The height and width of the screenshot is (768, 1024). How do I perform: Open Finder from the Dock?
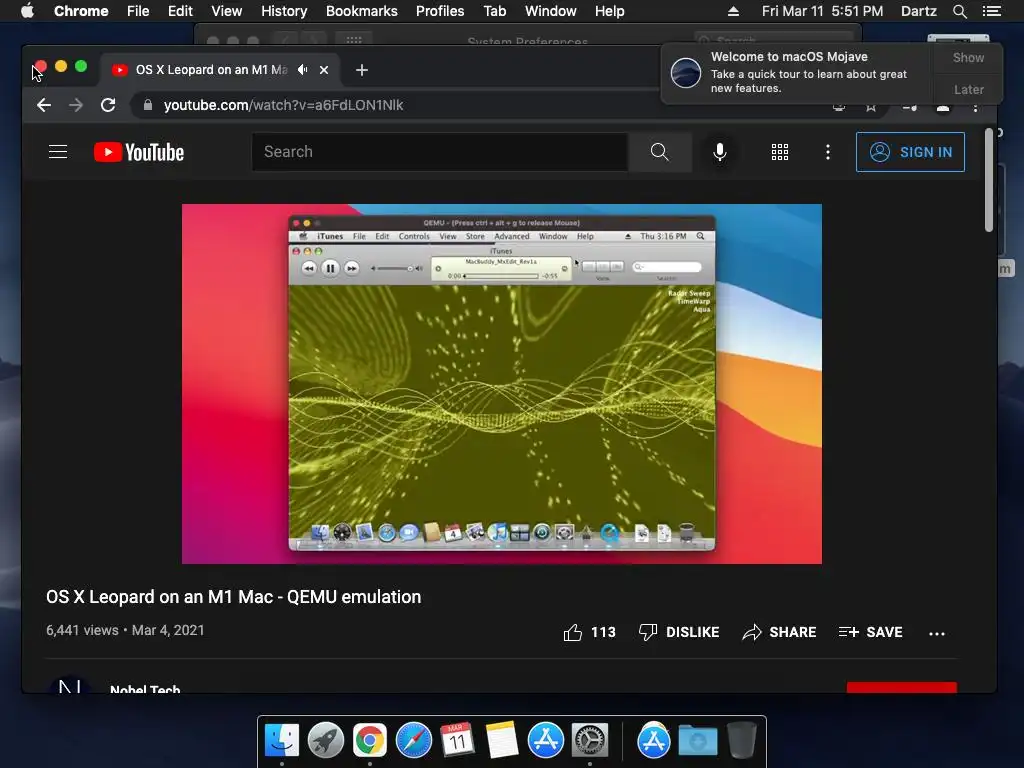(x=282, y=741)
